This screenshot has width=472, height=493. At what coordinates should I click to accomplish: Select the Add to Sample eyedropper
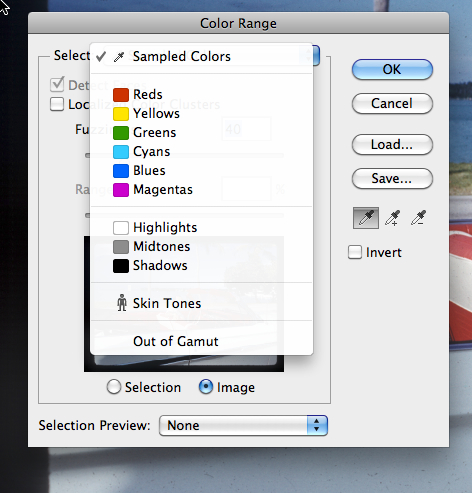coord(393,218)
